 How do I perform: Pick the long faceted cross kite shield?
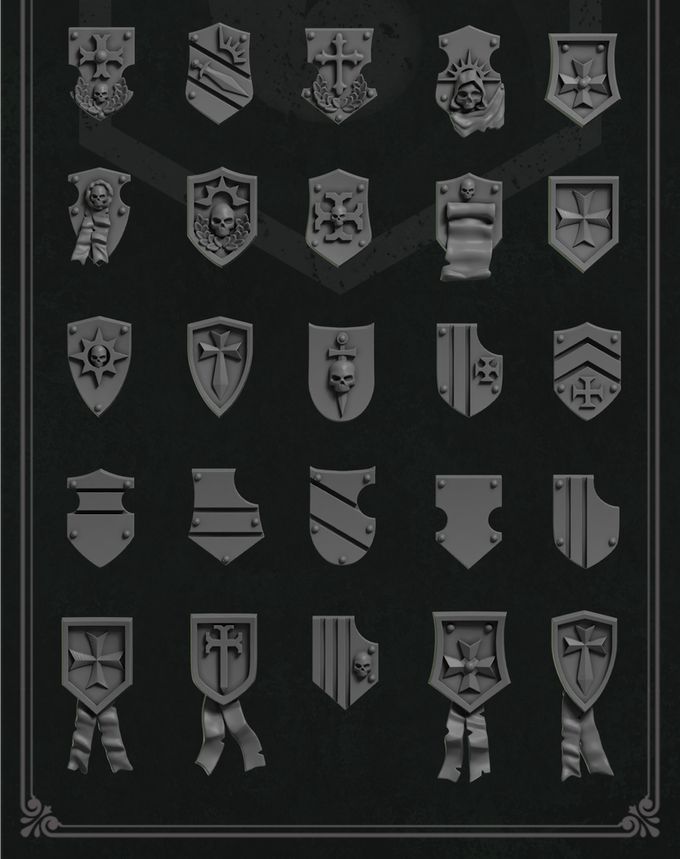[220, 366]
